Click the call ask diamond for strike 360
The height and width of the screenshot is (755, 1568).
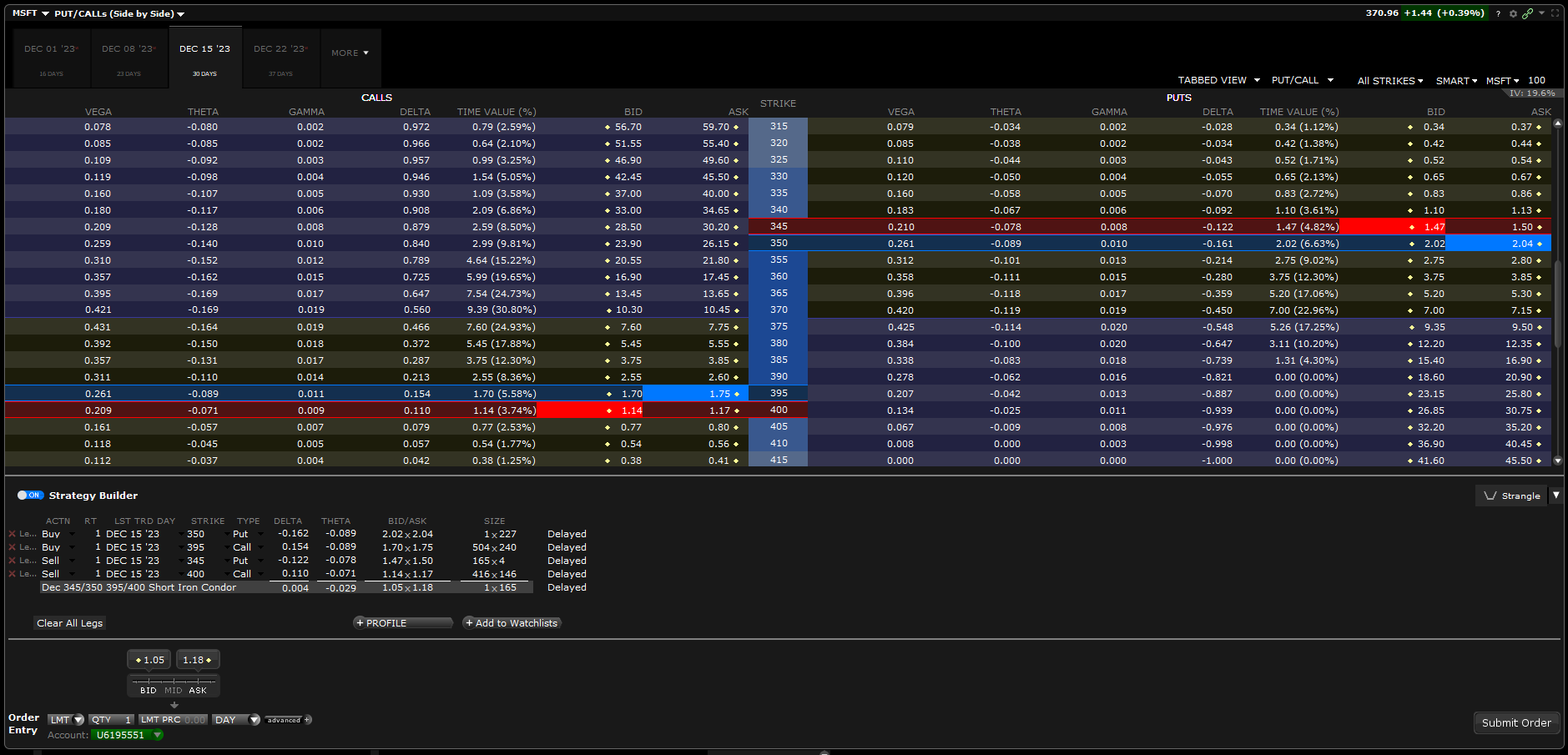pyautogui.click(x=736, y=278)
